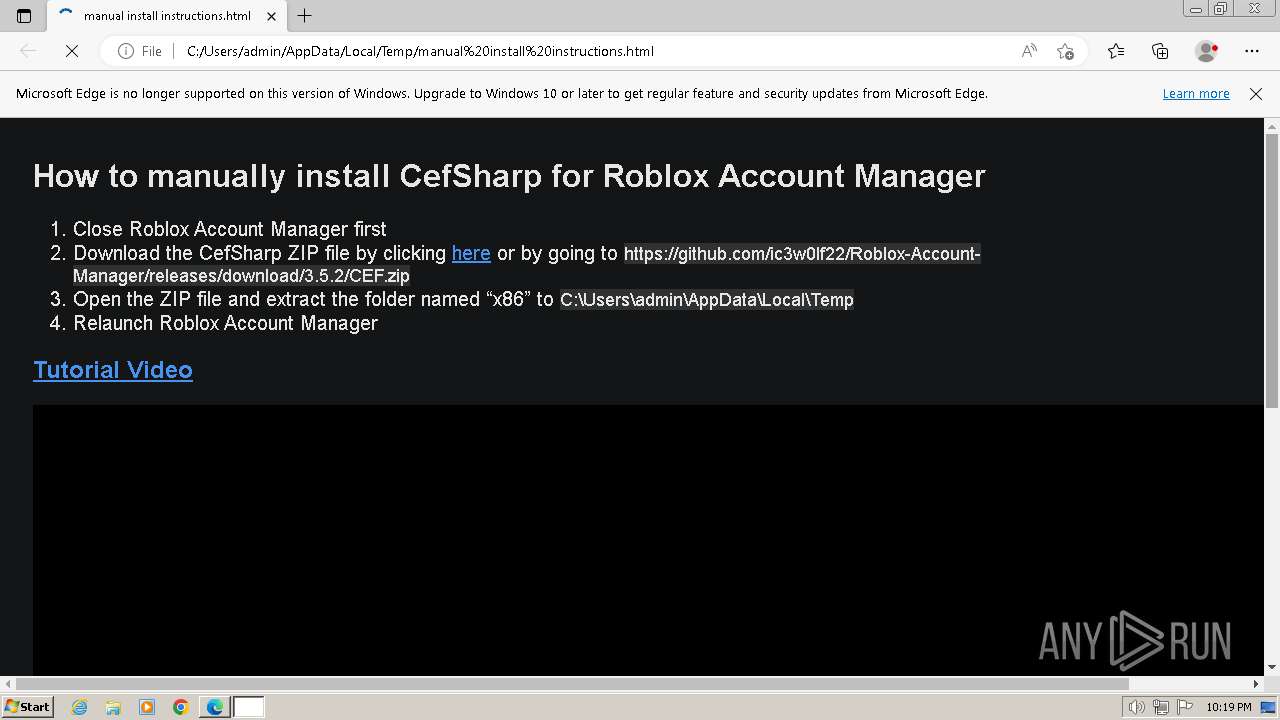Click the scroll down arrow
1280x720 pixels.
(1272, 667)
